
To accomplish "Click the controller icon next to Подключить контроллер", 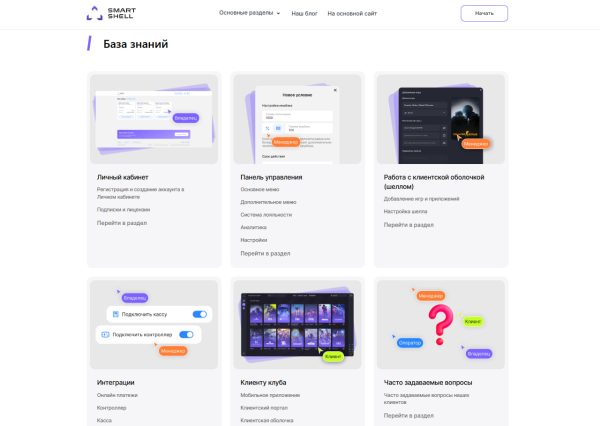I will click(x=105, y=335).
